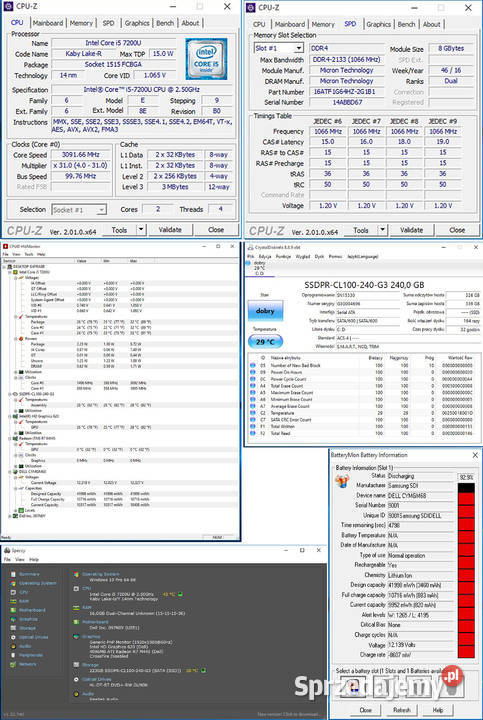483x720 pixels.
Task: Select the Powers flame icon in HWMonitor
Action: pyautogui.click(x=21, y=339)
